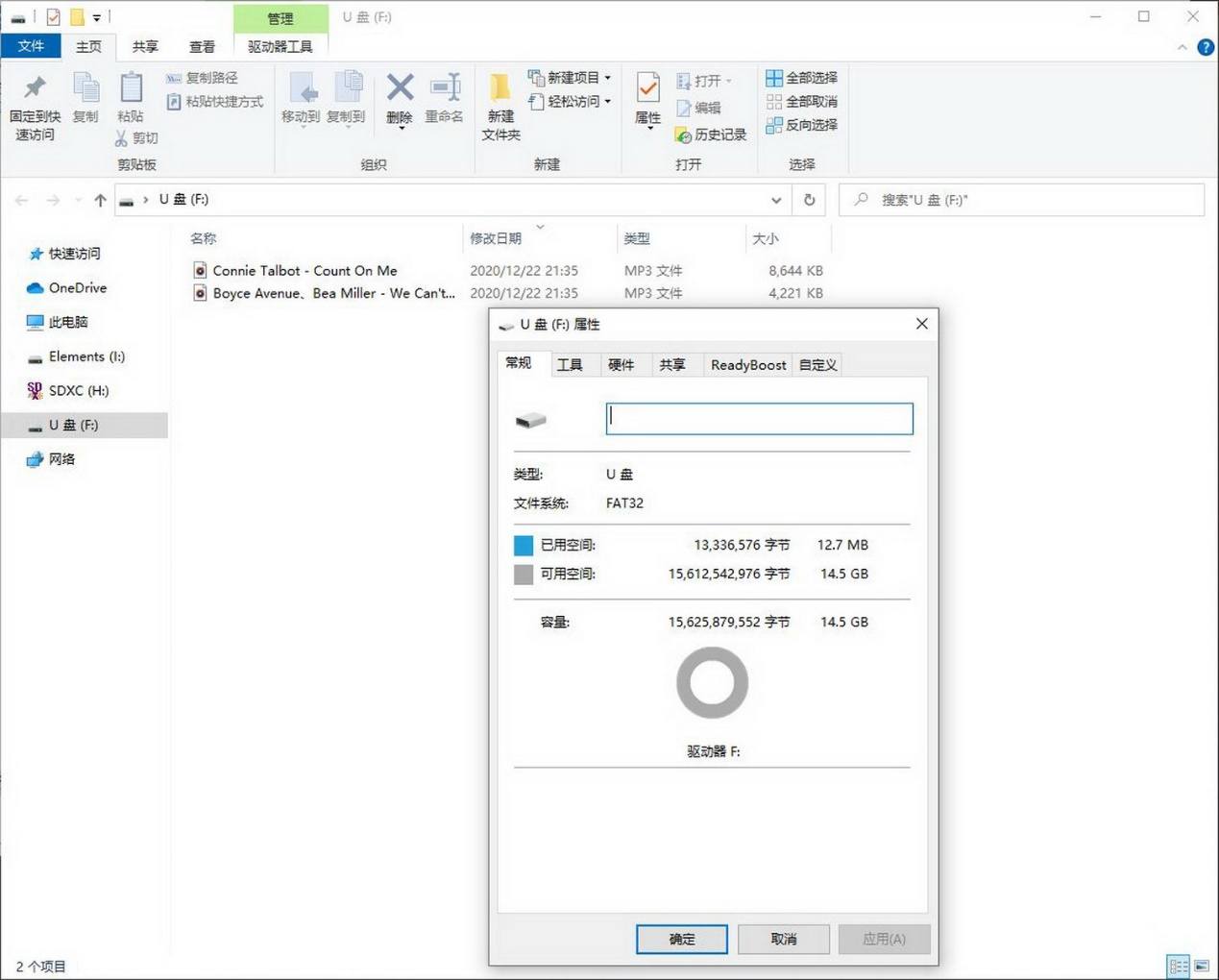
Task: Click the up-directory arrow icon
Action: coord(100,200)
